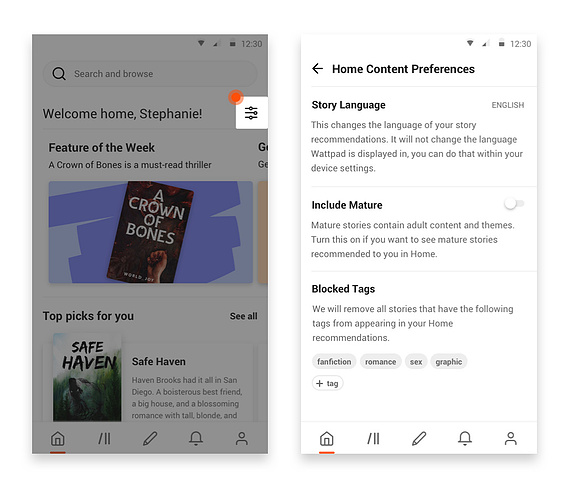This screenshot has height=488, width=569.
Task: Tap See all for Top picks
Action: (243, 316)
